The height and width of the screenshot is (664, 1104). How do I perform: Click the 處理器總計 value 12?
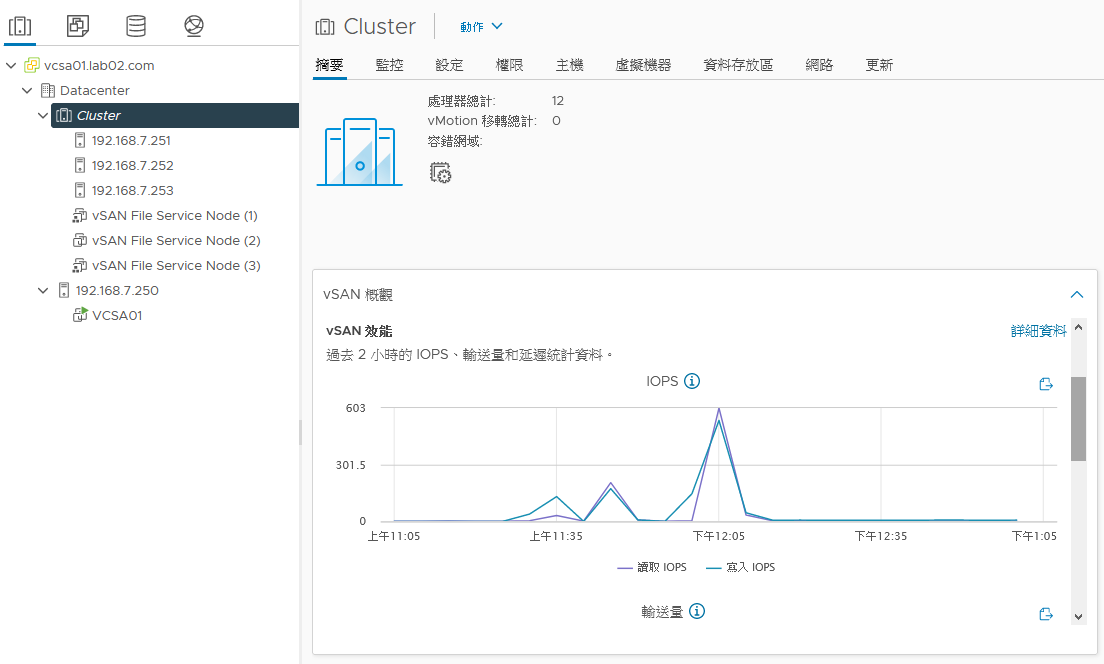click(x=558, y=101)
